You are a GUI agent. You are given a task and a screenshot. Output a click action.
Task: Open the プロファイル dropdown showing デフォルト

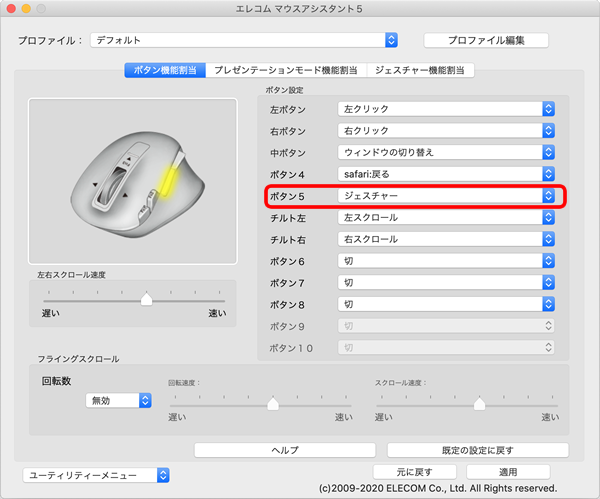[x=244, y=40]
